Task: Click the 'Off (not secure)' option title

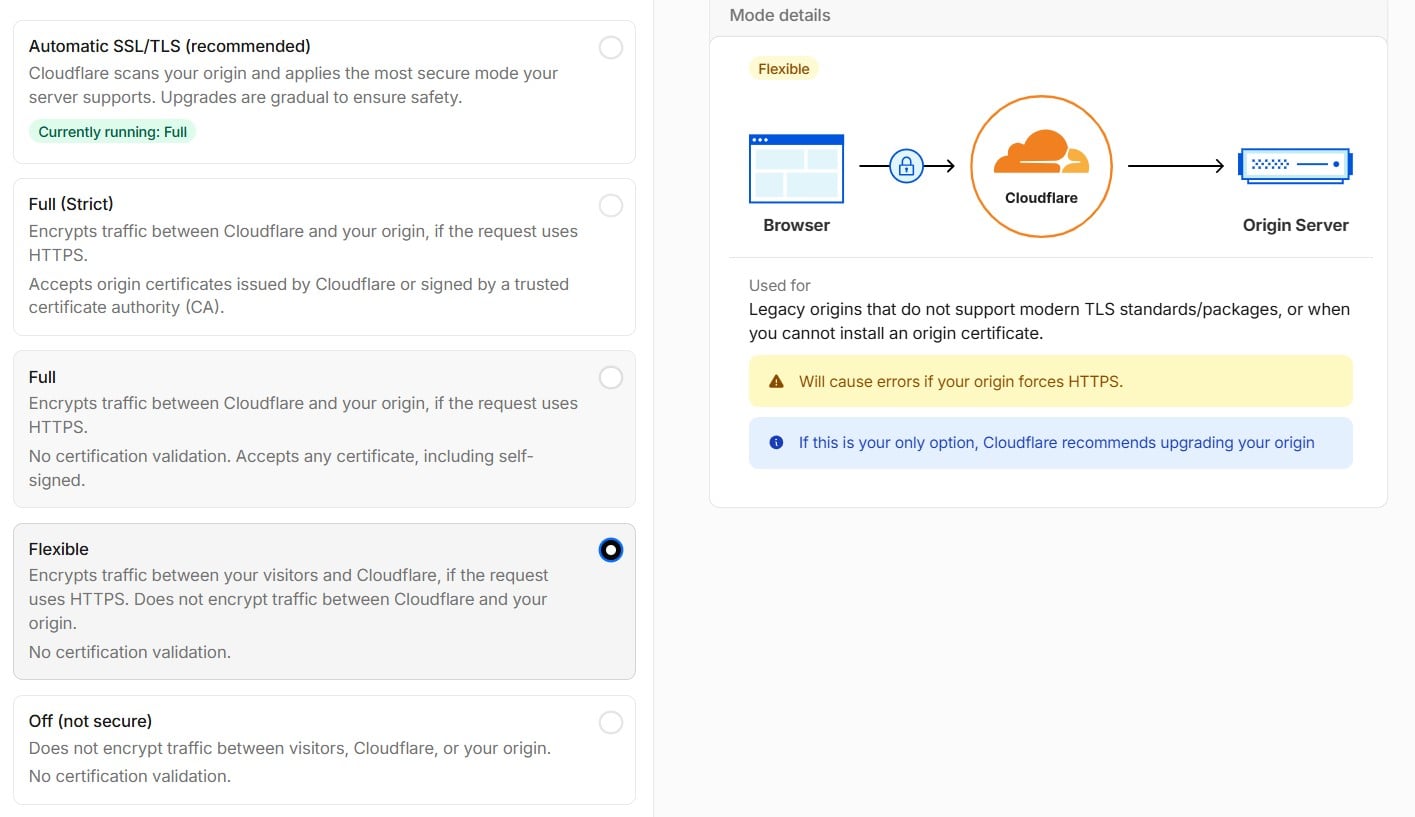Action: (90, 721)
